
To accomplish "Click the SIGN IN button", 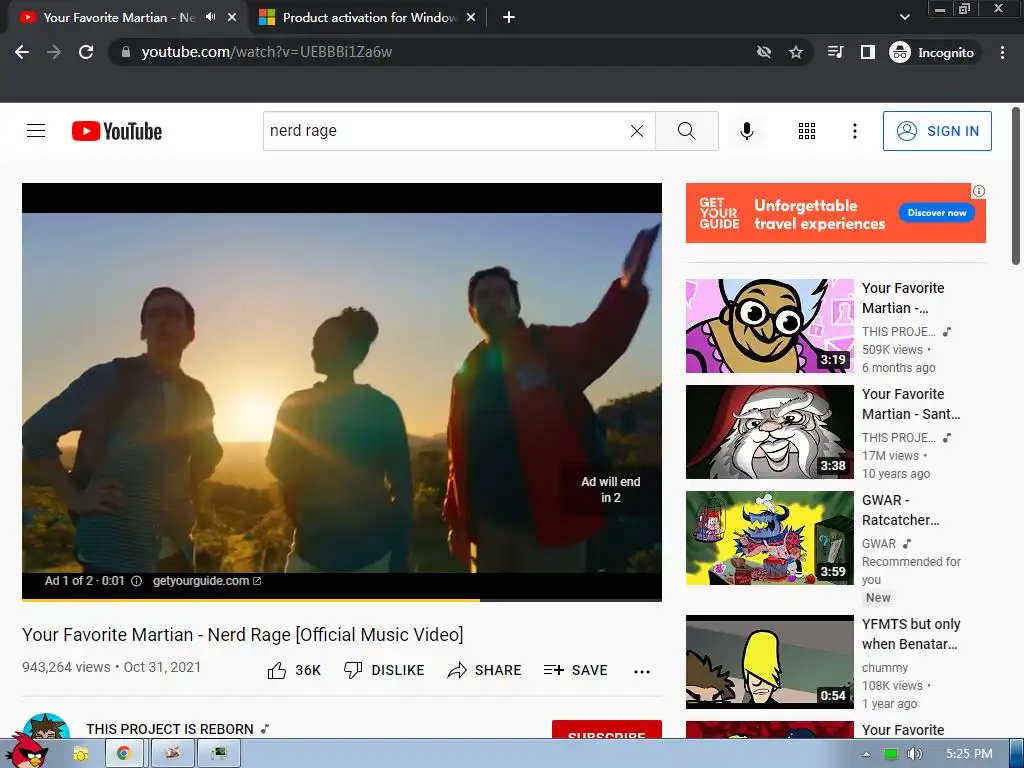I will pyautogui.click(x=937, y=131).
